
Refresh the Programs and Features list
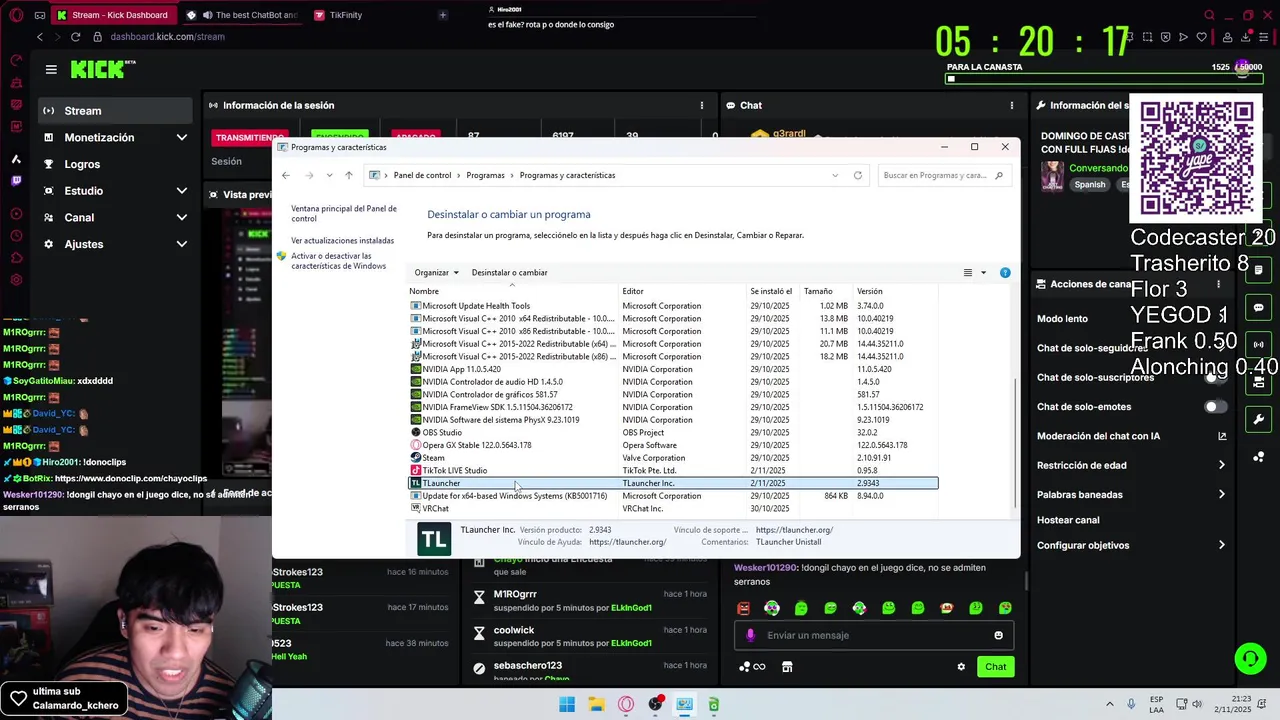(857, 175)
